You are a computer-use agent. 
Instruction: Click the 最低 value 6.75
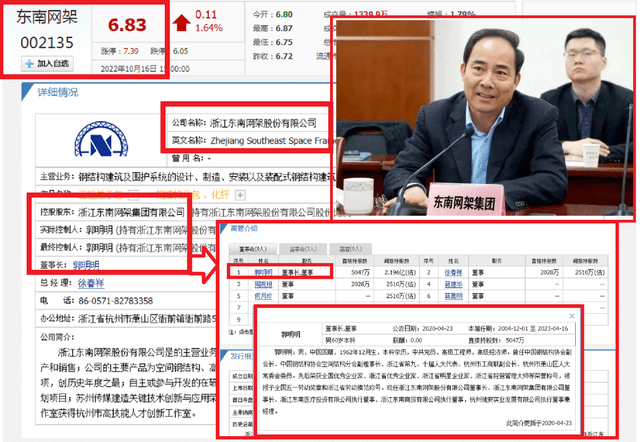(x=284, y=42)
